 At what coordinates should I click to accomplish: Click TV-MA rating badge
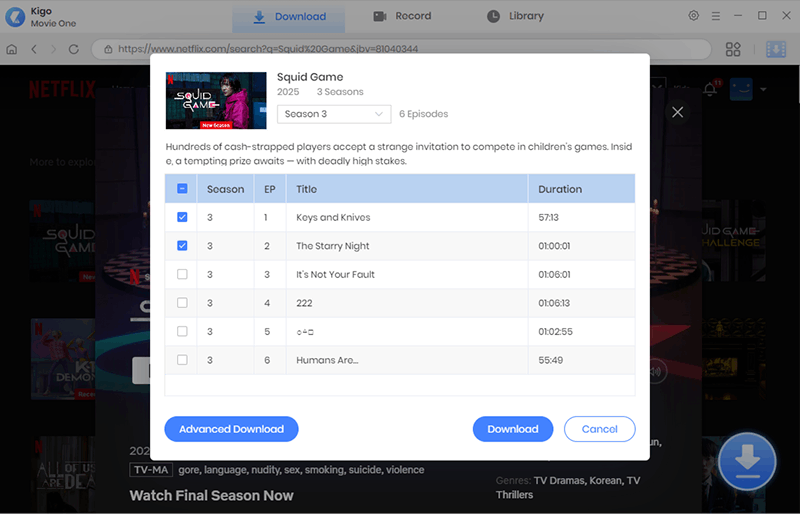[151, 470]
